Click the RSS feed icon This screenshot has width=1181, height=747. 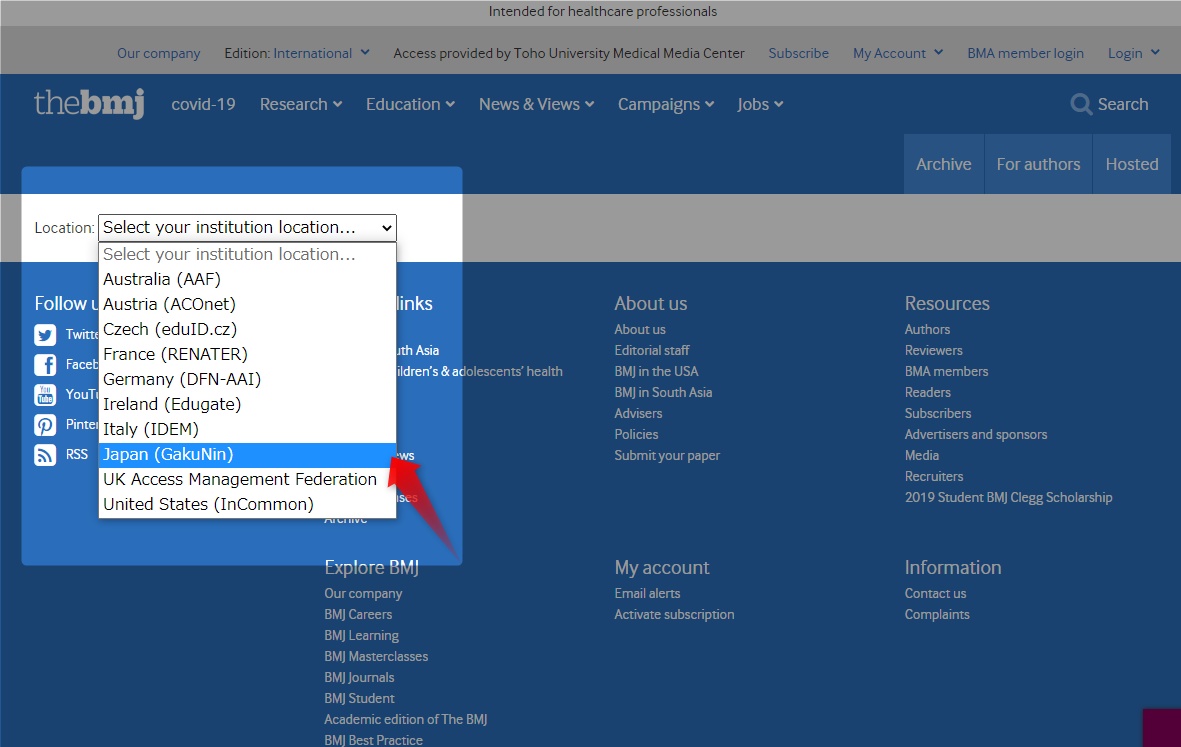click(x=45, y=456)
